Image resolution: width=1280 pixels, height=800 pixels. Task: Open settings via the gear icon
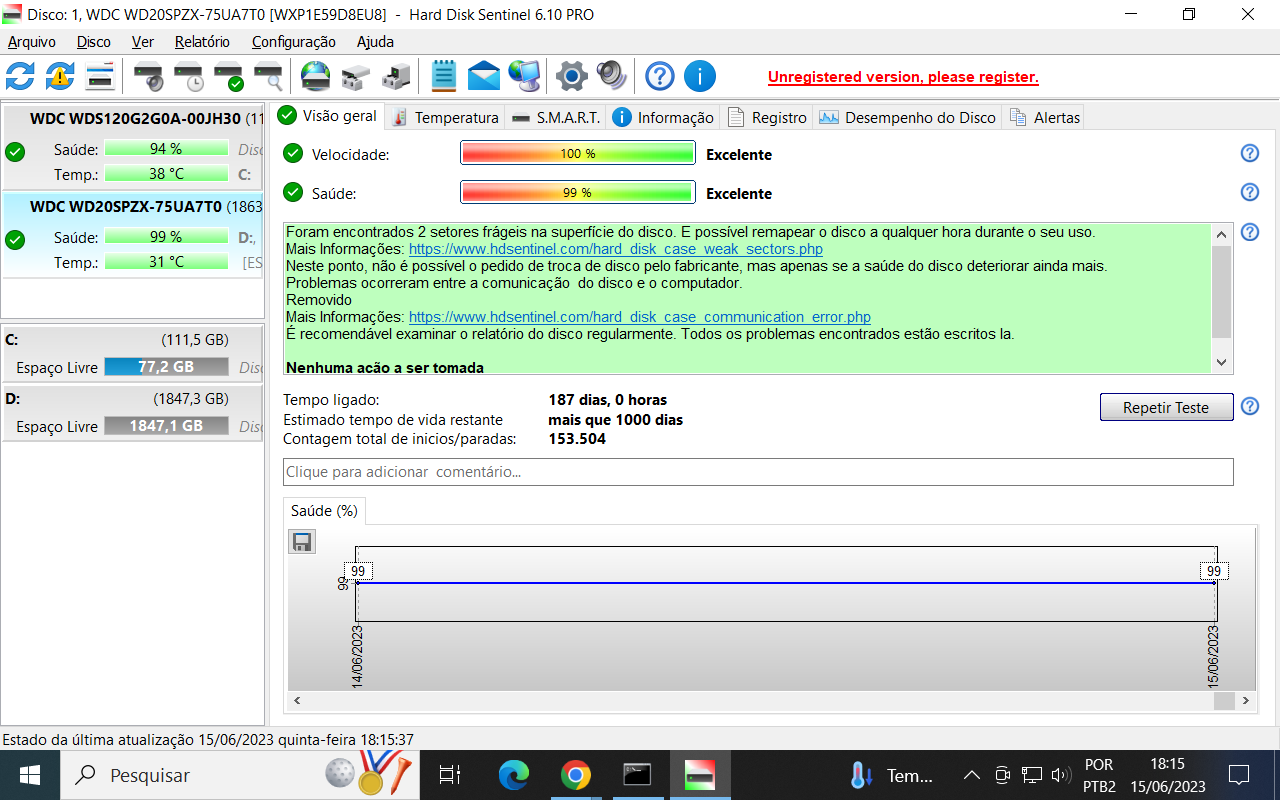click(x=571, y=75)
